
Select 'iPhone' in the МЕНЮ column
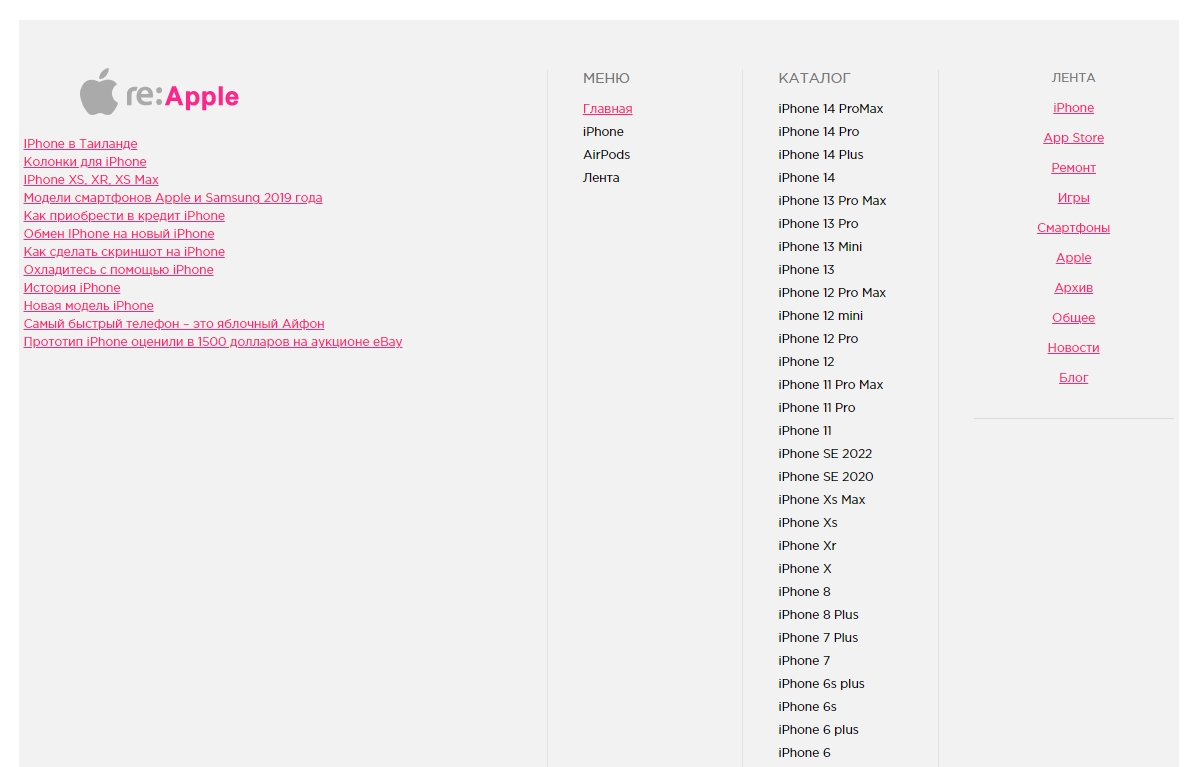click(603, 132)
